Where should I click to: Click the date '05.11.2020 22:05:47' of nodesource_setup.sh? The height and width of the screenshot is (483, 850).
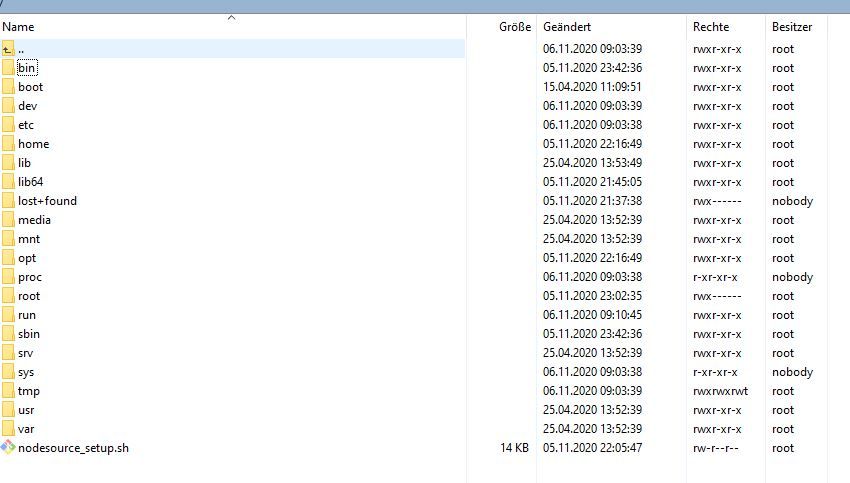(x=593, y=448)
